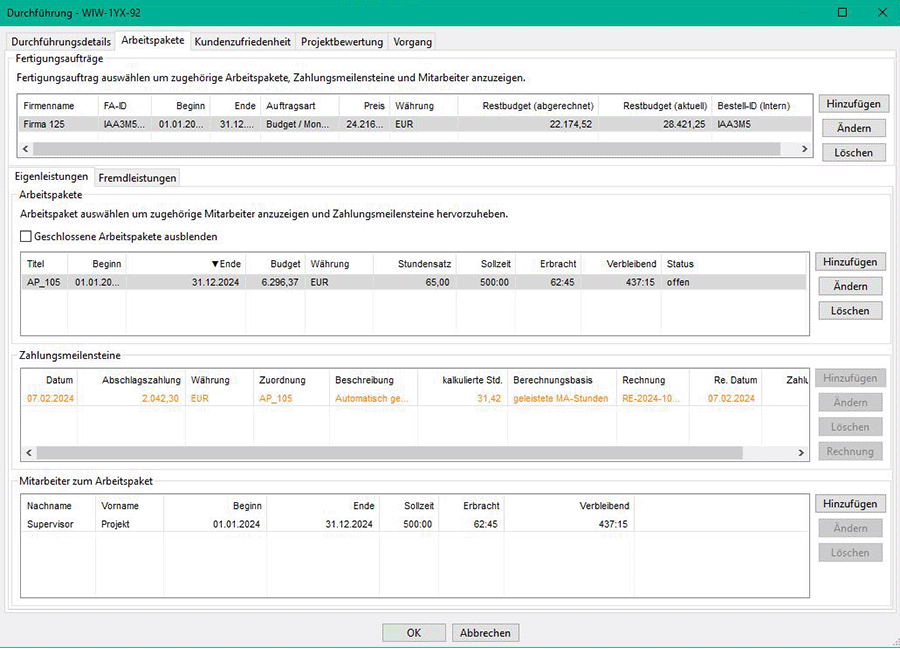The width and height of the screenshot is (900, 649).
Task: Cancel the dialog with Abbrechen
Action: tap(486, 633)
